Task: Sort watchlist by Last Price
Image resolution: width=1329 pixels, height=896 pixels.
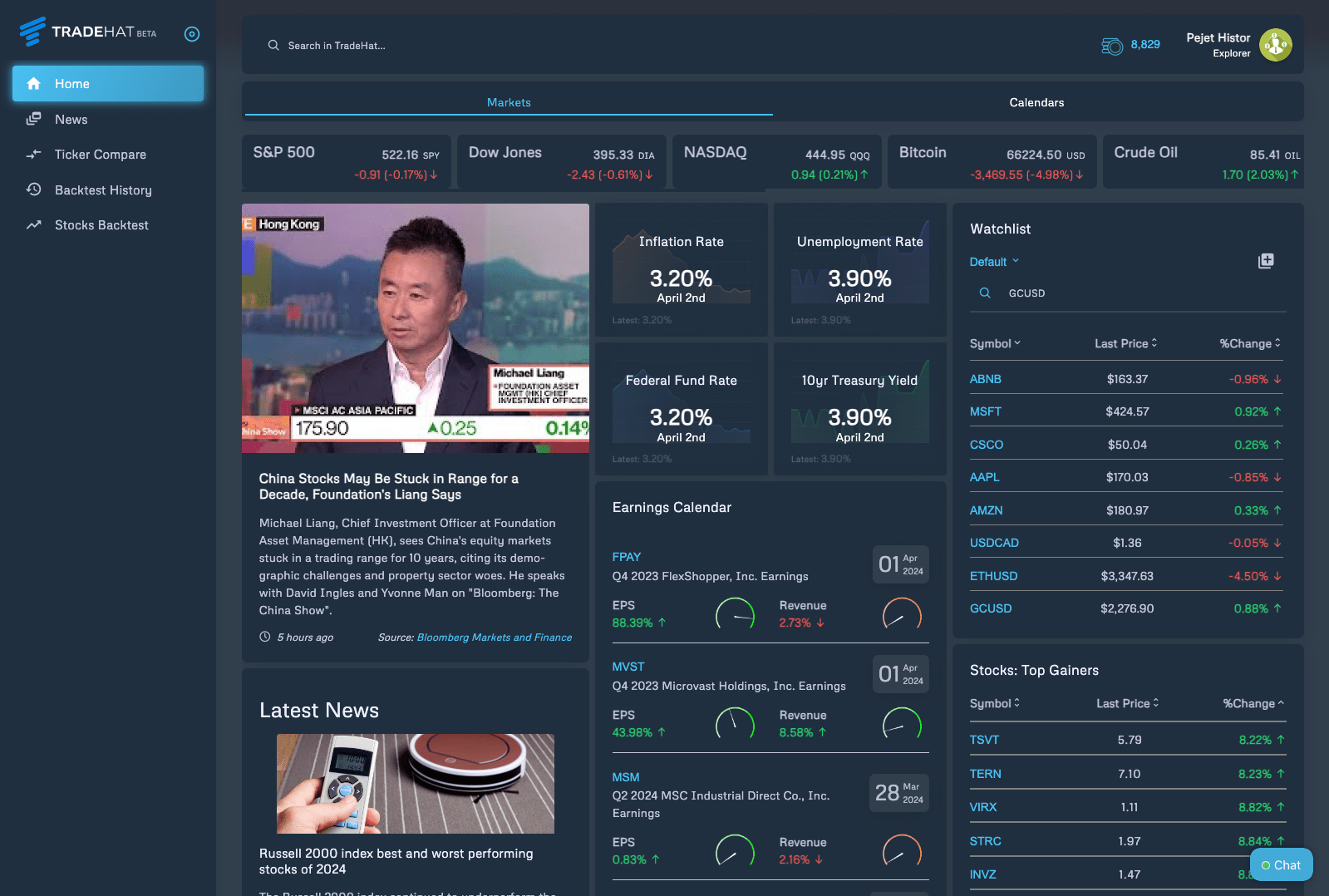Action: [x=1125, y=343]
